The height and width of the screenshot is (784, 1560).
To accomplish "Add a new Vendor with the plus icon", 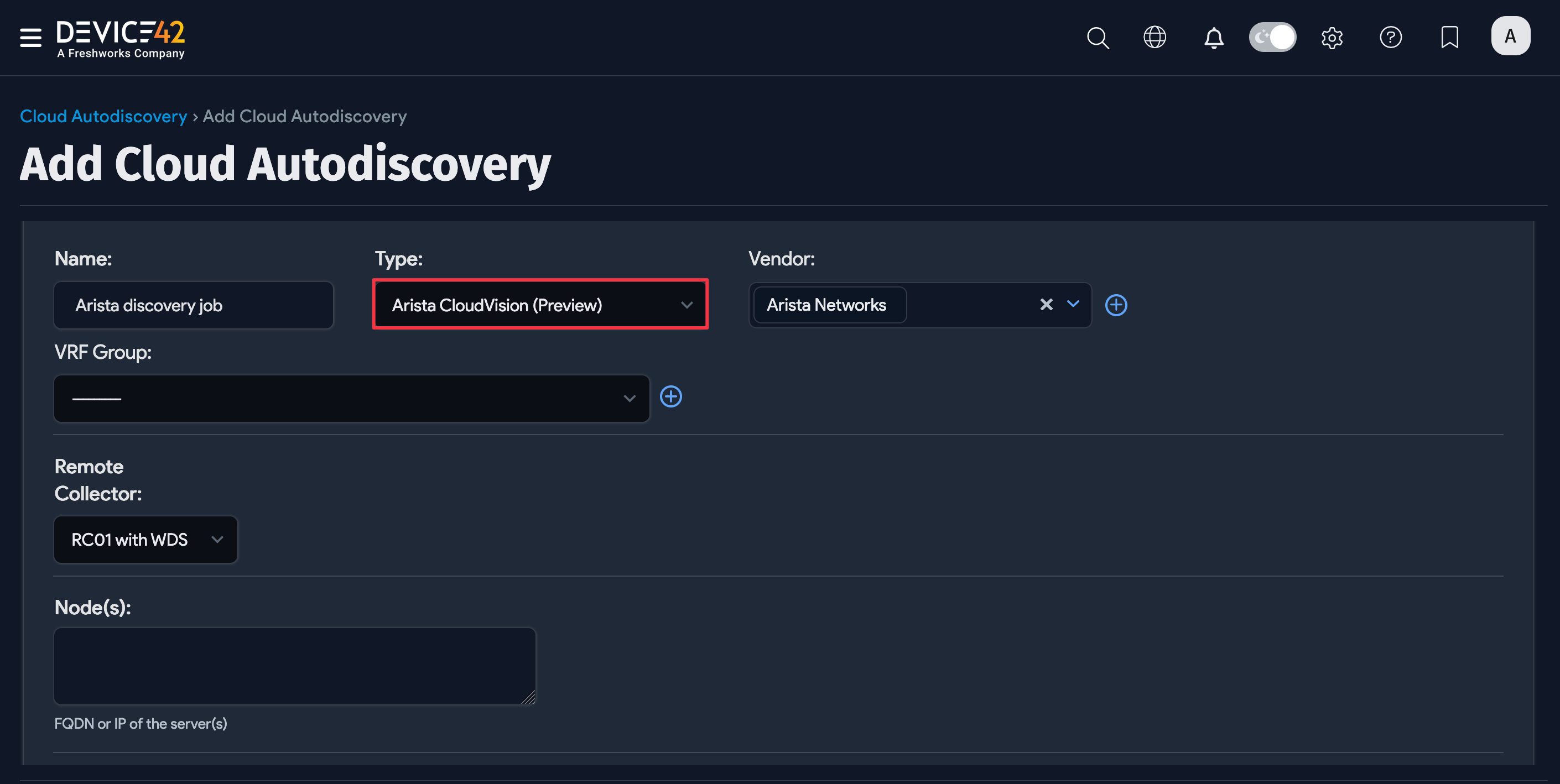I will pos(1116,305).
